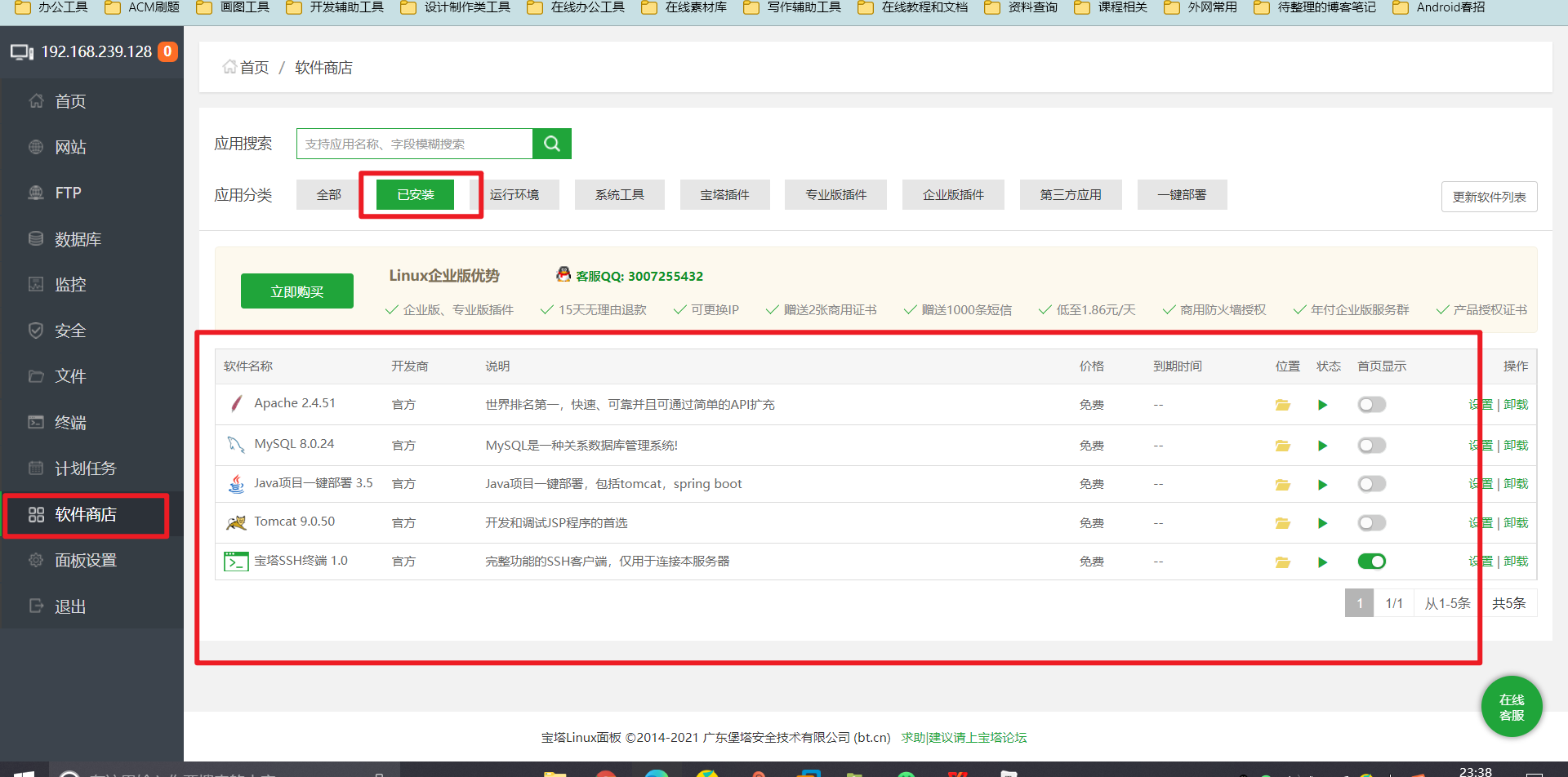The width and height of the screenshot is (1568, 777).
Task: Click page number 1 in pagination
Action: pos(1359,603)
